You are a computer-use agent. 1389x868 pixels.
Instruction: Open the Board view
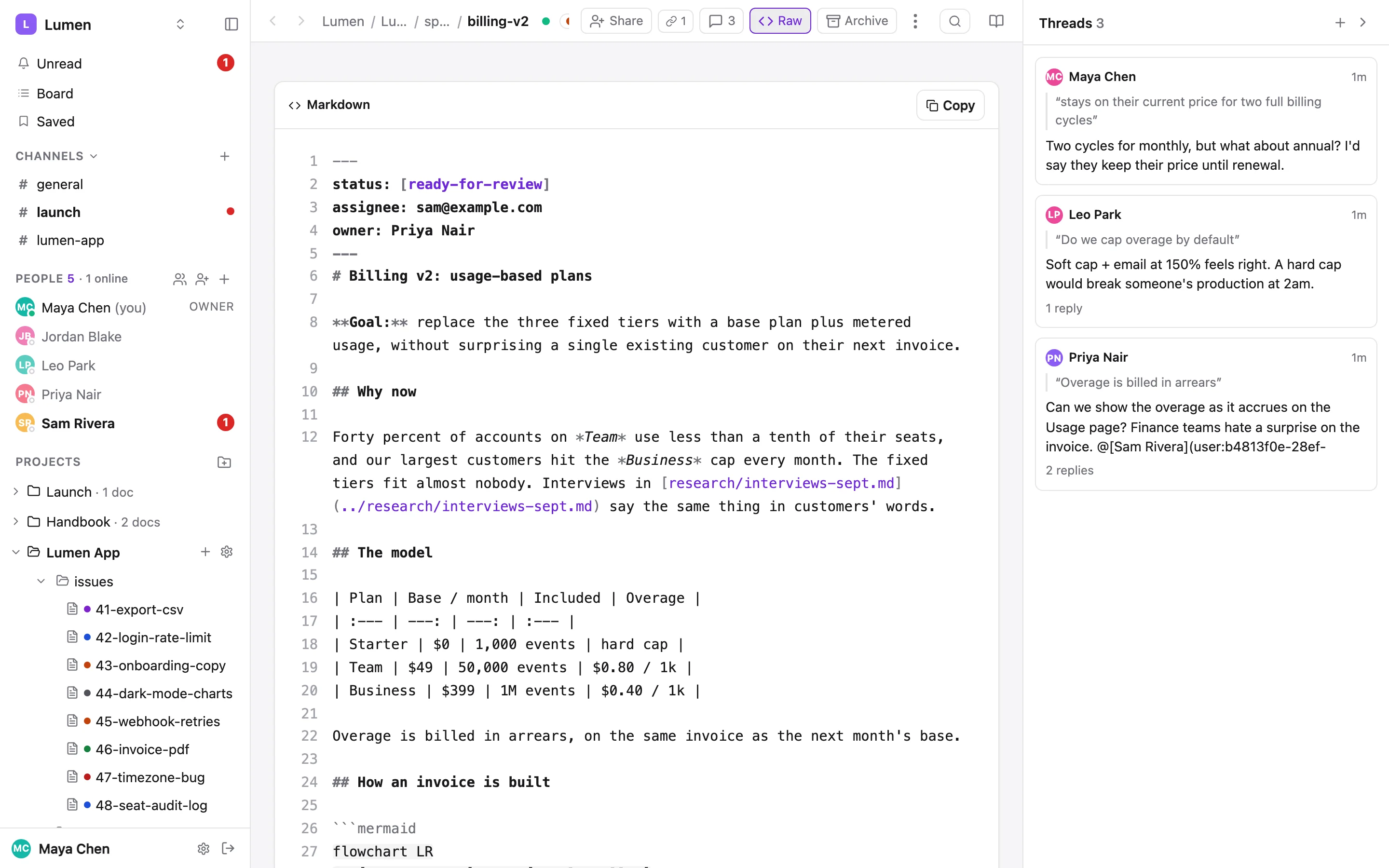[125, 93]
